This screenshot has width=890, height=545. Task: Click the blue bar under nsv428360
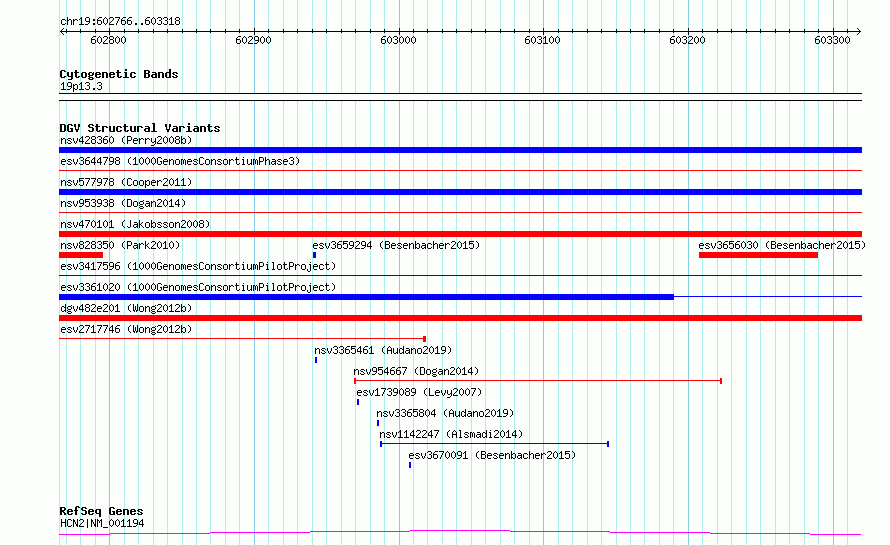tap(460, 150)
